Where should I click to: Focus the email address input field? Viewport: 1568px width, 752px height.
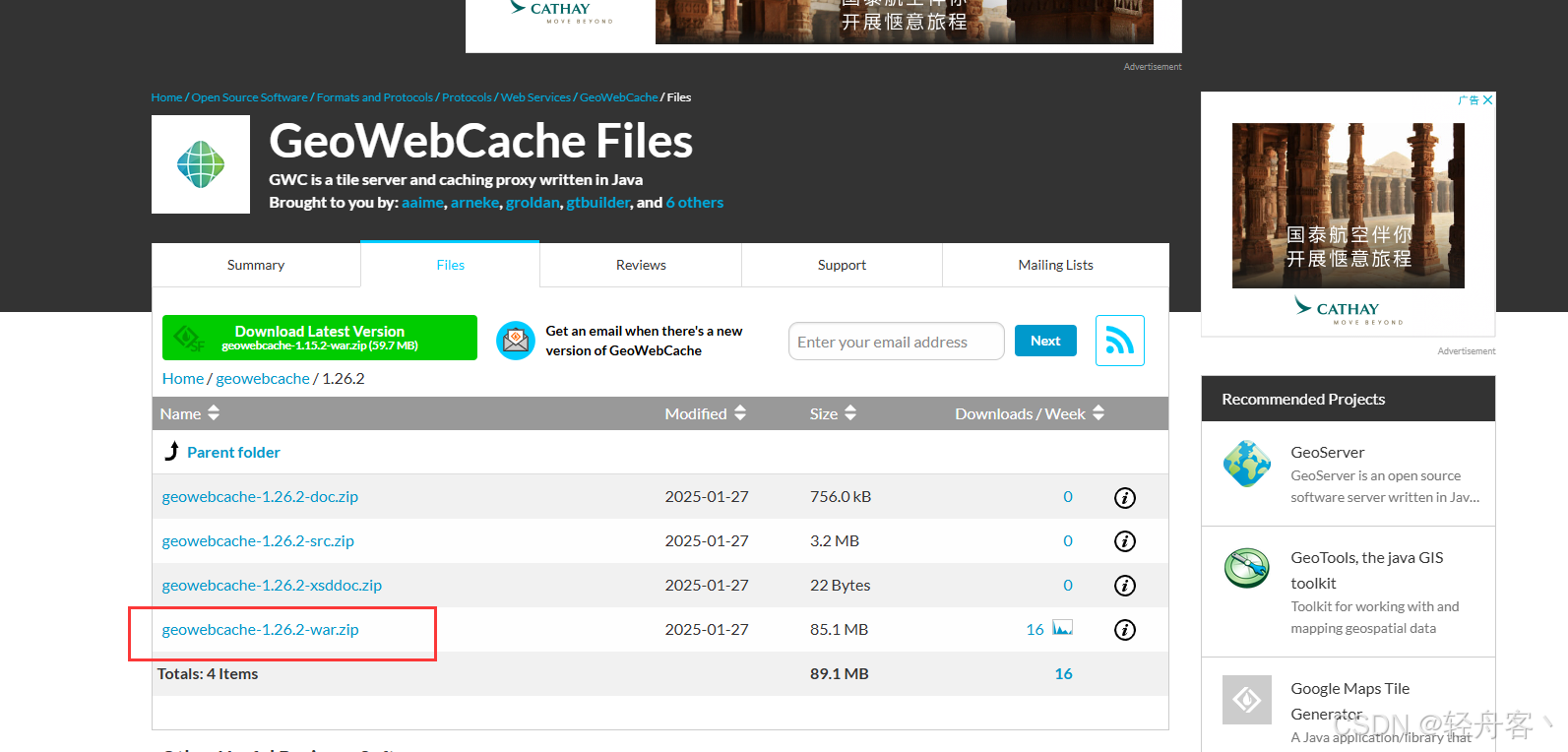tap(896, 342)
